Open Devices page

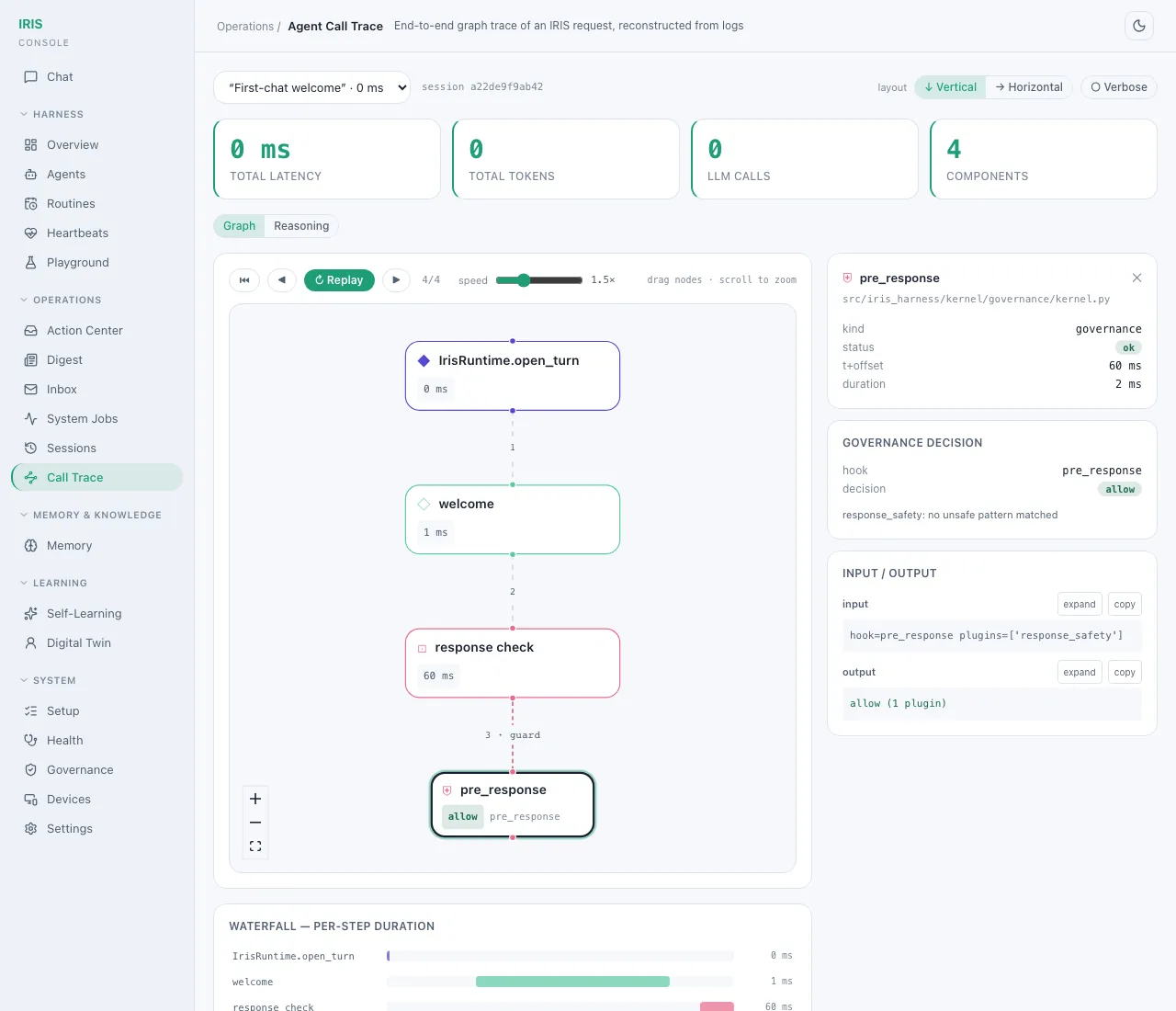97,800
